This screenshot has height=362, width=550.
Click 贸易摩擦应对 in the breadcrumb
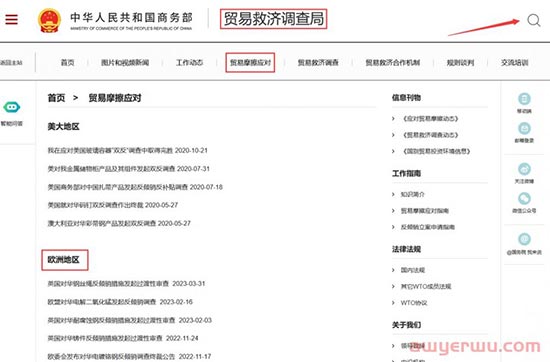coord(115,98)
